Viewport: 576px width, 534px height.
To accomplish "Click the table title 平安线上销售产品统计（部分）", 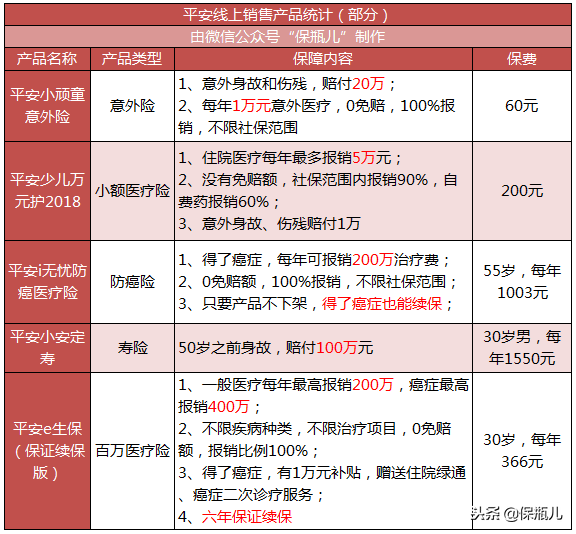I will pyautogui.click(x=285, y=15).
